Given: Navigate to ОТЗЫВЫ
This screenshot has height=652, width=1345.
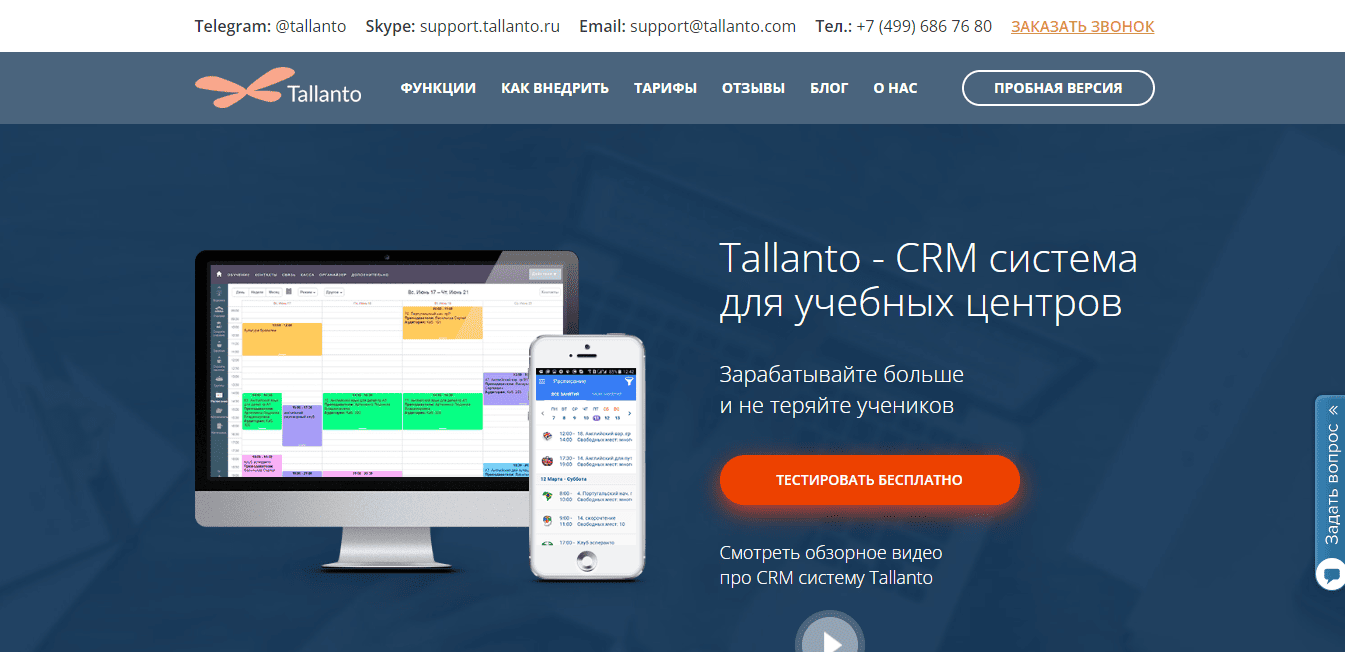Looking at the screenshot, I should (x=753, y=88).
